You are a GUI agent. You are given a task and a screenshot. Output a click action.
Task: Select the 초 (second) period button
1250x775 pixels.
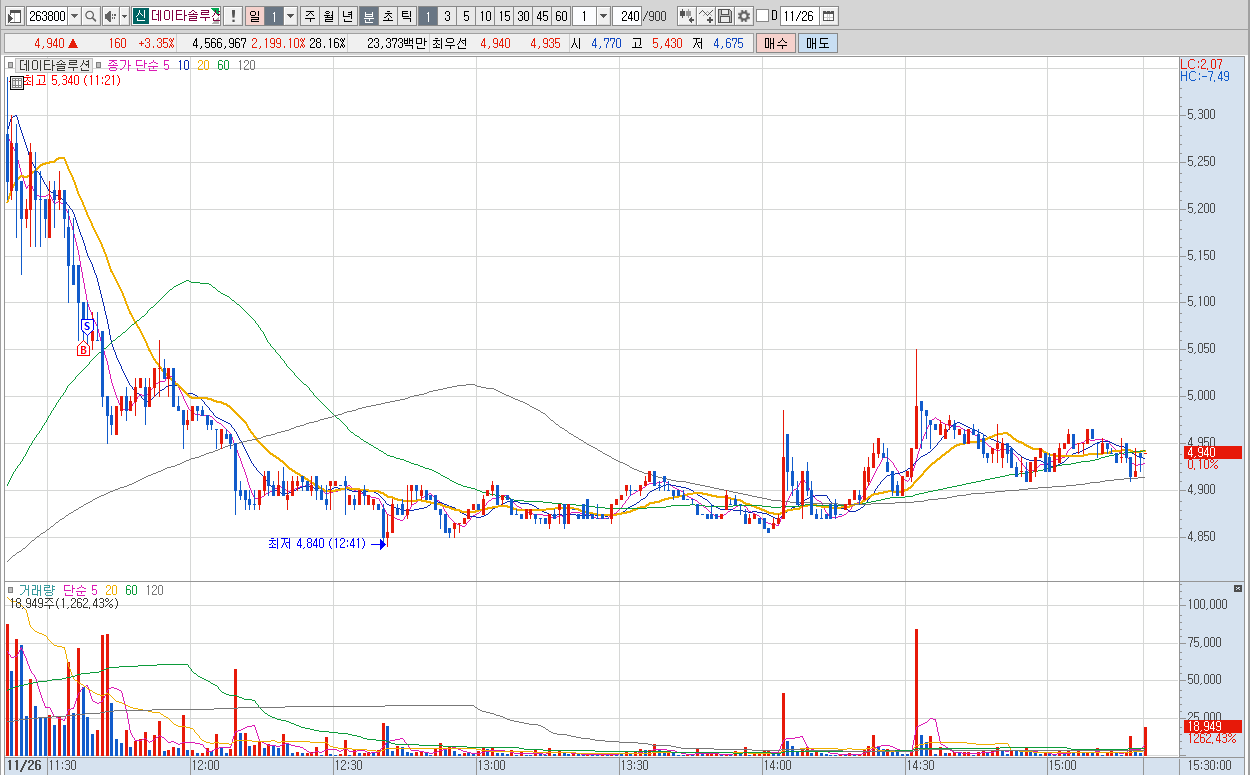pyautogui.click(x=387, y=16)
